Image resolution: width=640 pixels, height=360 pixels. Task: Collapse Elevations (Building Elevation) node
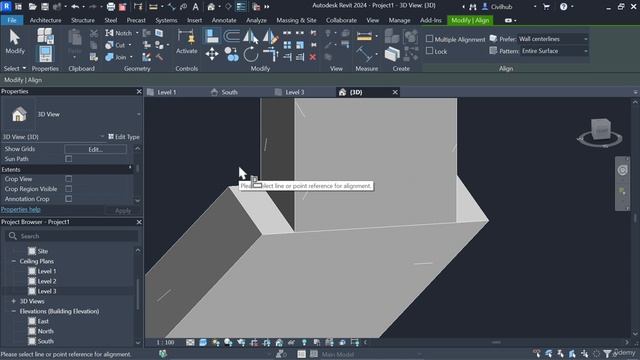click(x=13, y=311)
